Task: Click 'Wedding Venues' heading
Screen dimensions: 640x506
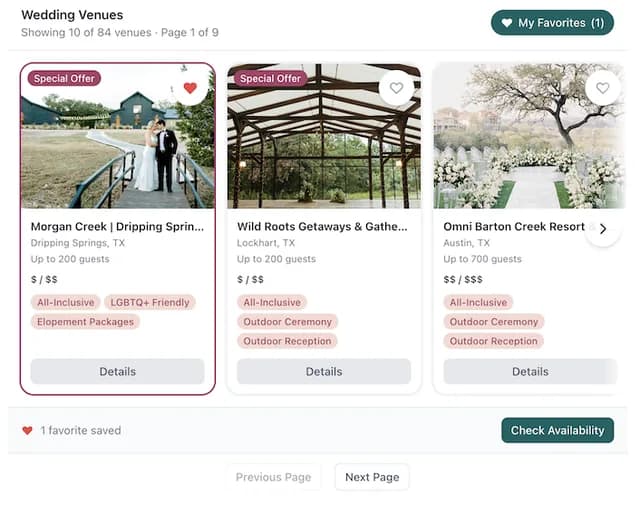Action: click(72, 15)
